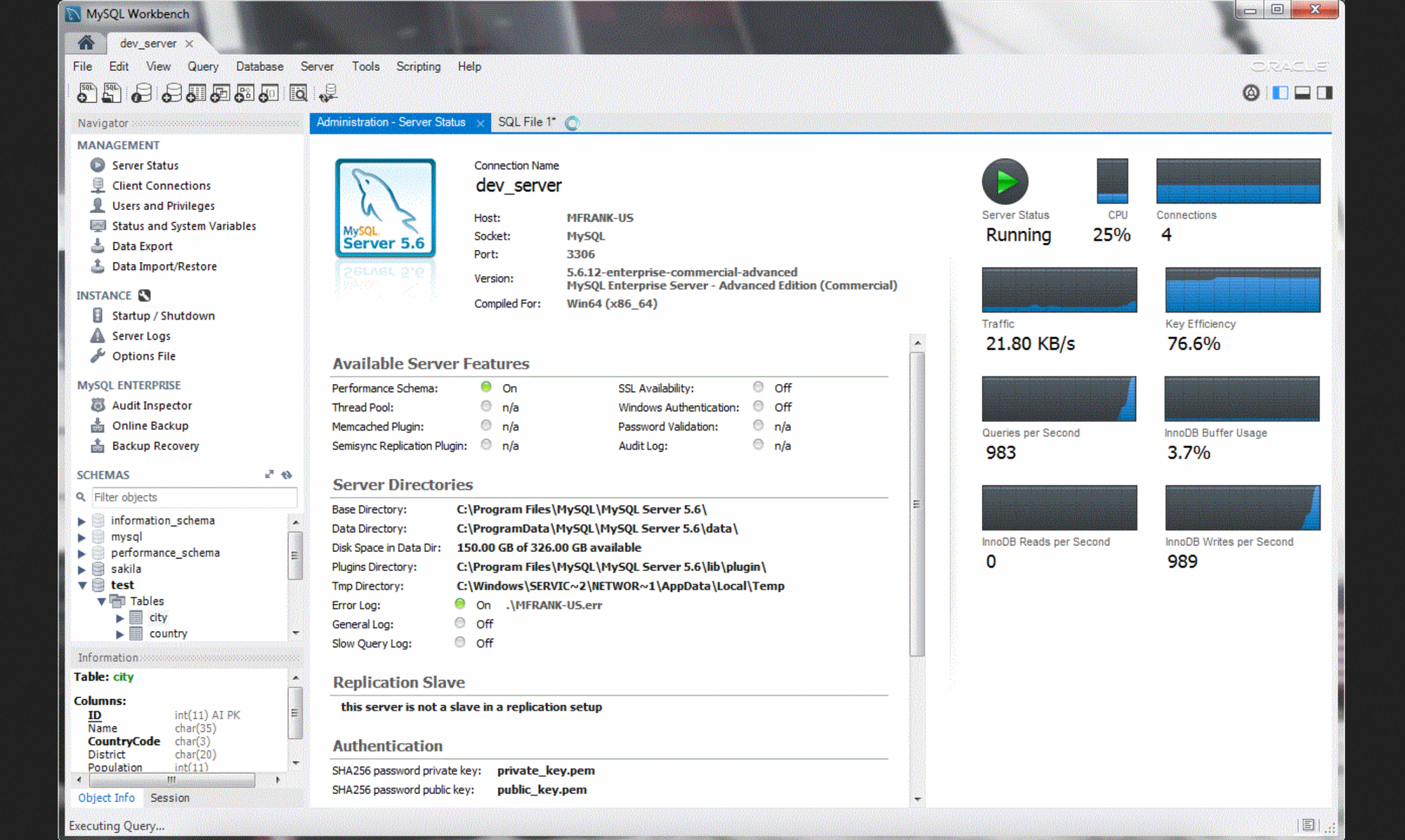The height and width of the screenshot is (840, 1405).
Task: Open the Audit Inspector item
Action: coord(152,405)
